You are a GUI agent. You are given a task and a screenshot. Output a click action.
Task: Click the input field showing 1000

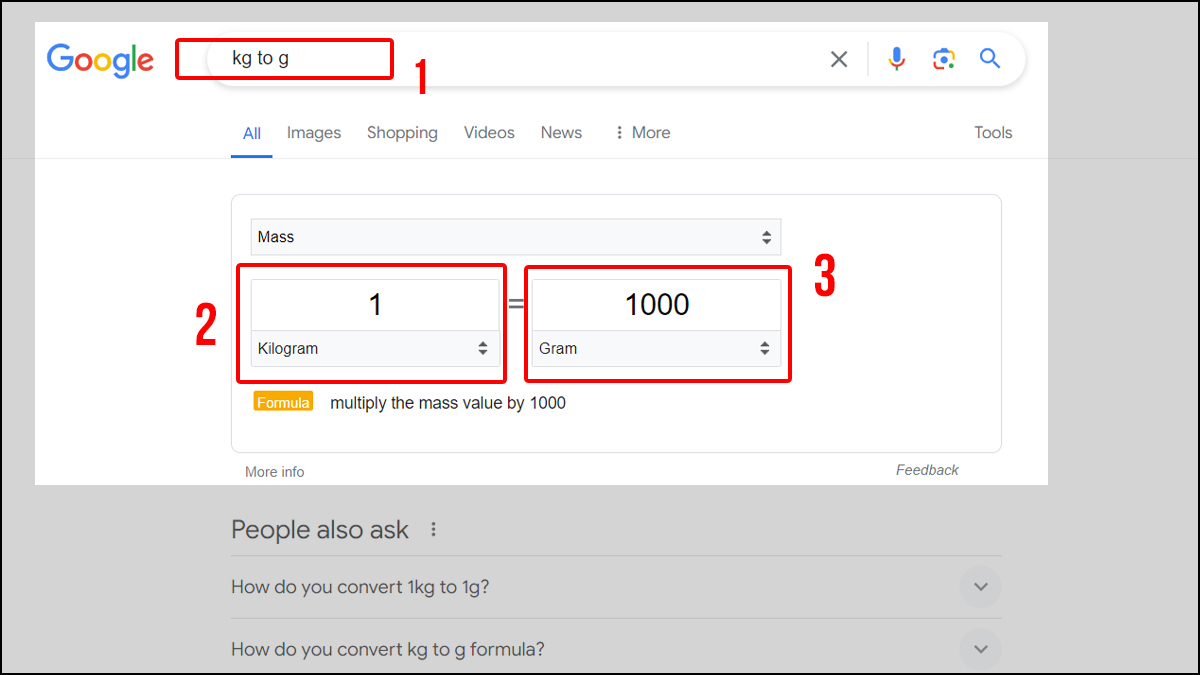click(656, 305)
